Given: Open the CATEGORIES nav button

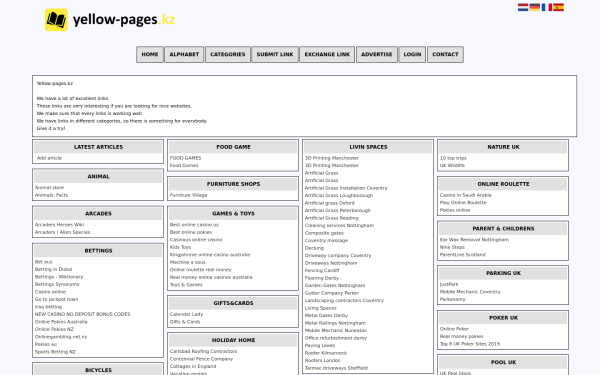Looking at the screenshot, I should click(x=228, y=54).
